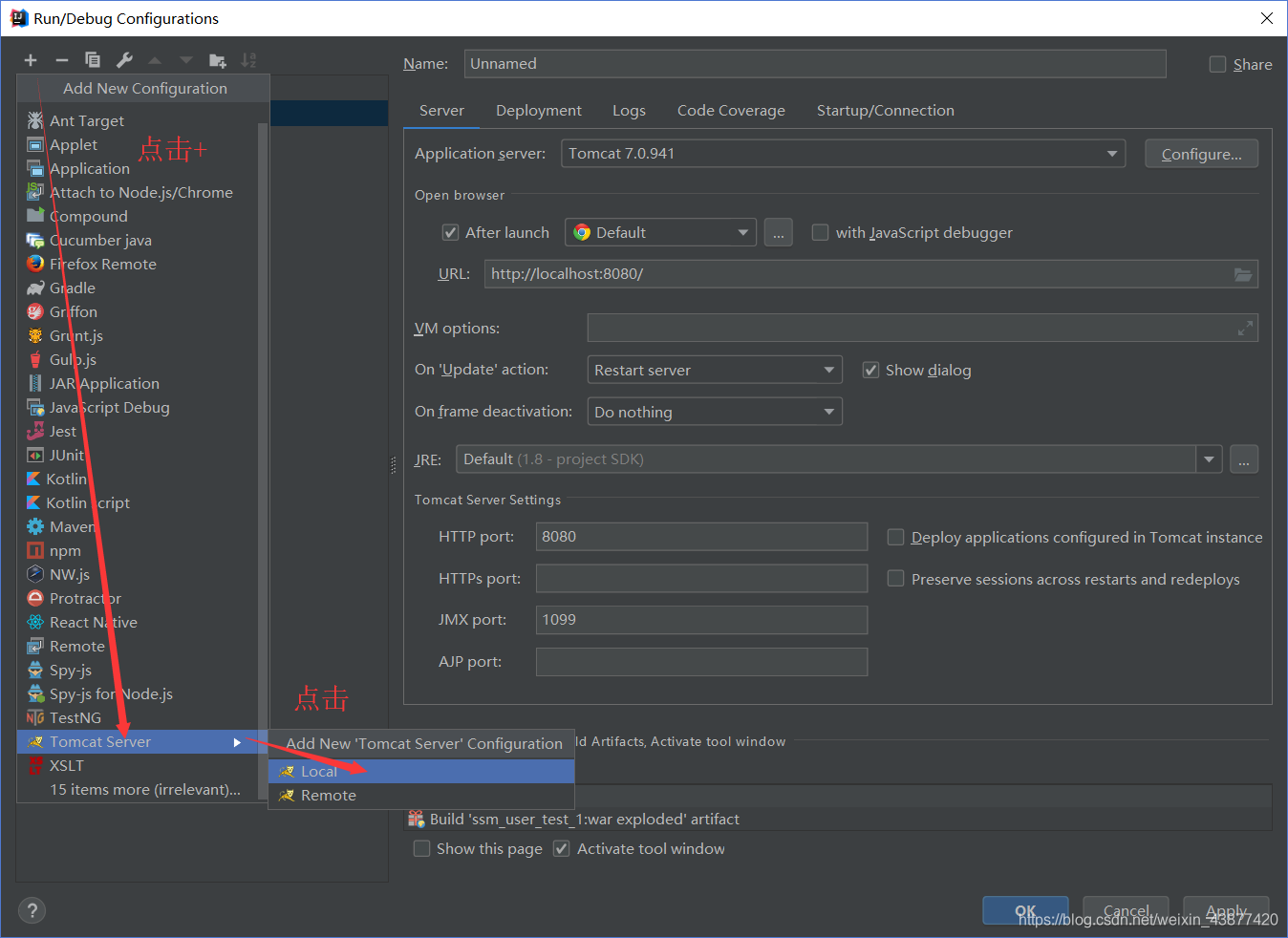This screenshot has width=1288, height=938.
Task: Expand the Tomcat Server submenu
Action: 138,742
